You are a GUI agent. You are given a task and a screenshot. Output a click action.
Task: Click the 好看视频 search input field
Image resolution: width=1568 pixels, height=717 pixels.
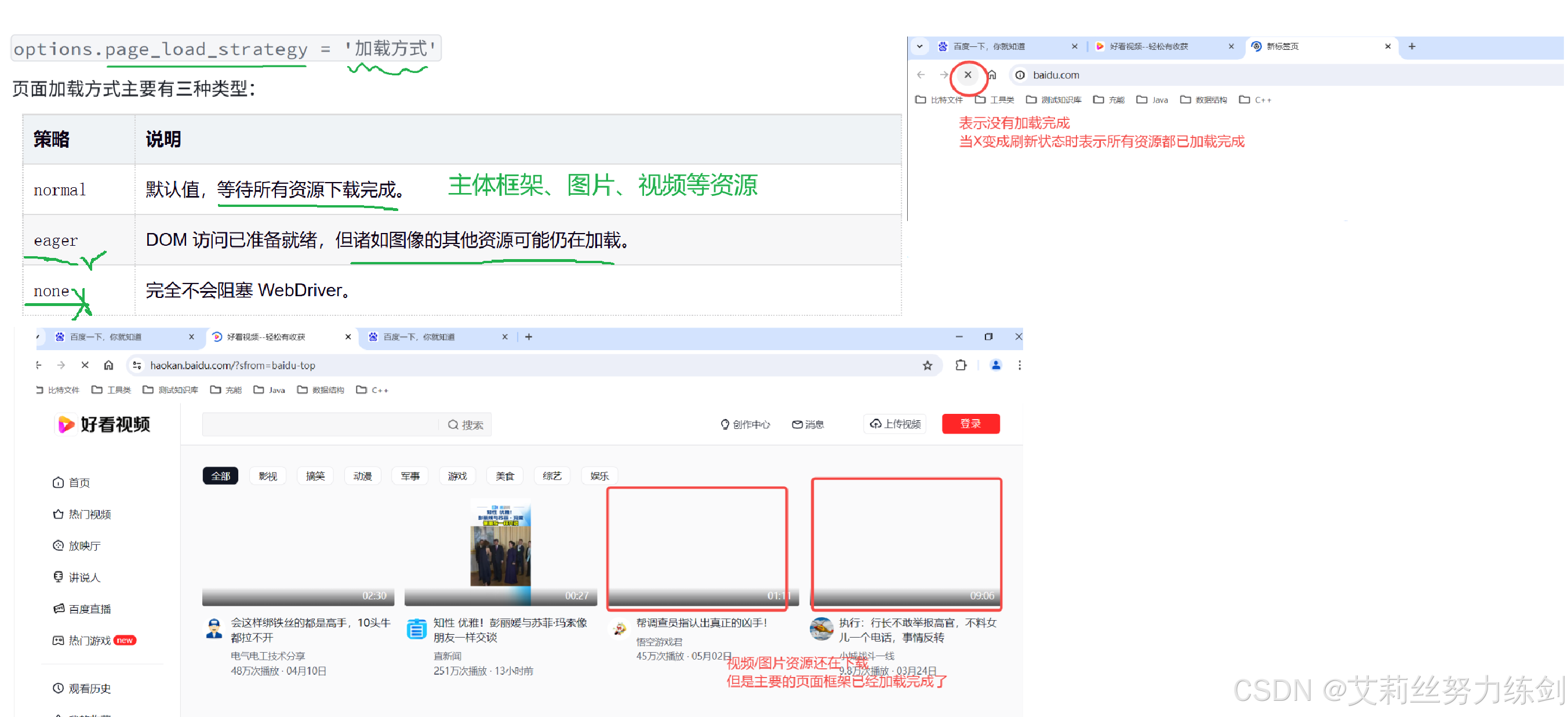point(319,424)
